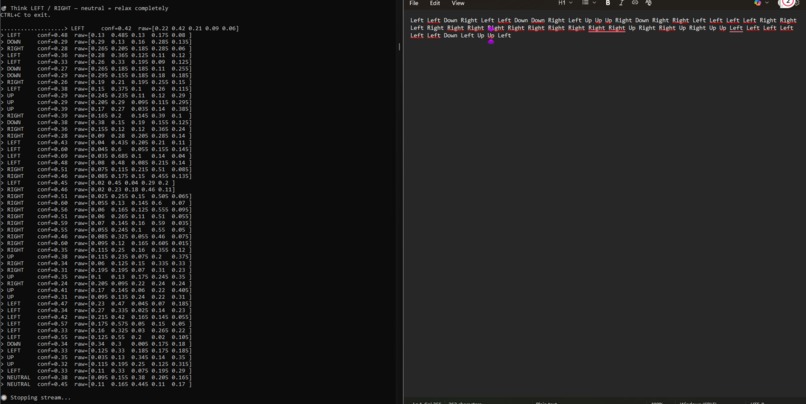Click the terminal line "NEUTRAL conf=0.38"
Image resolution: width=806 pixels, height=404 pixels.
[x=96, y=377]
